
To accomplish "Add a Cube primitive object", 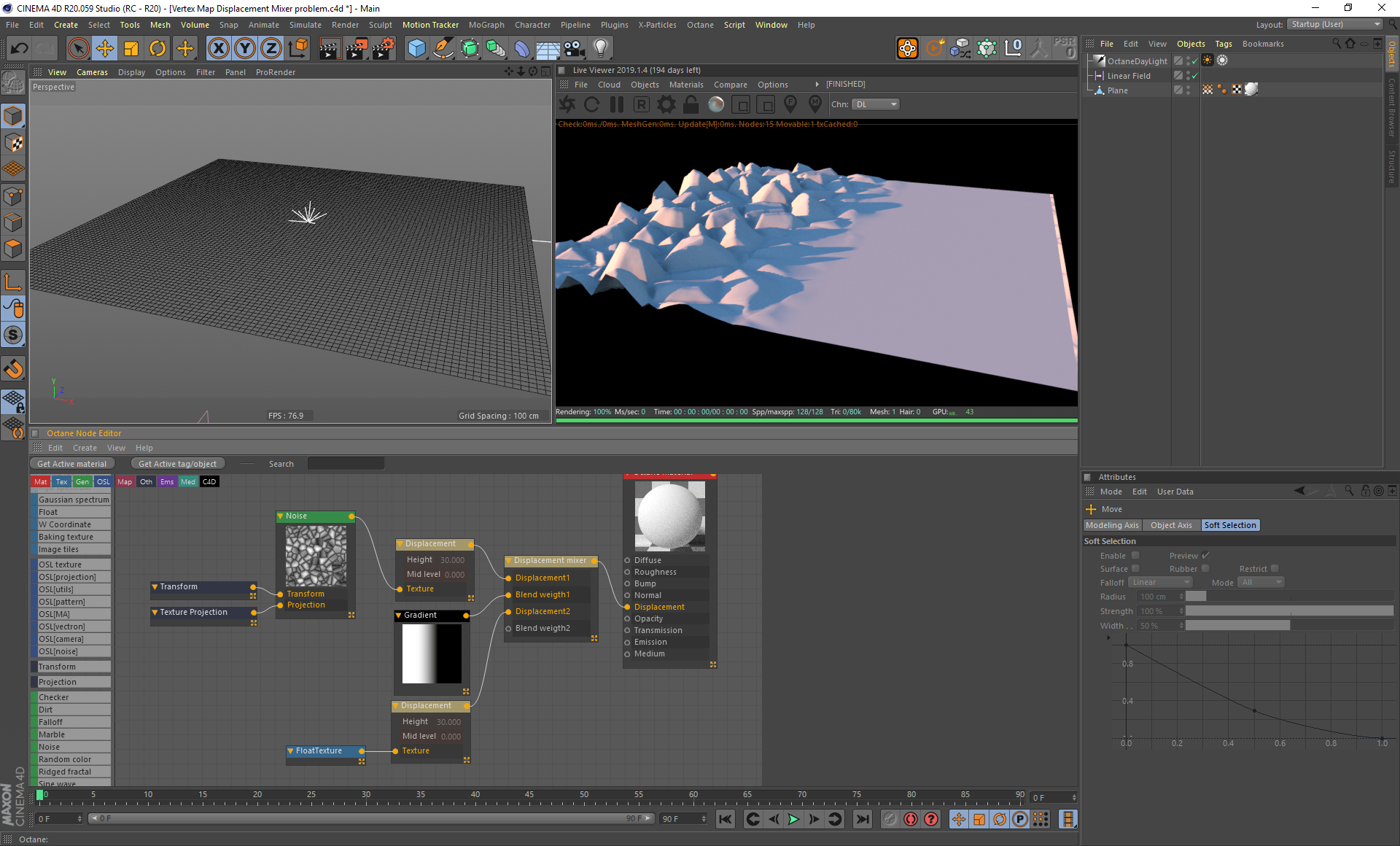I will (416, 49).
